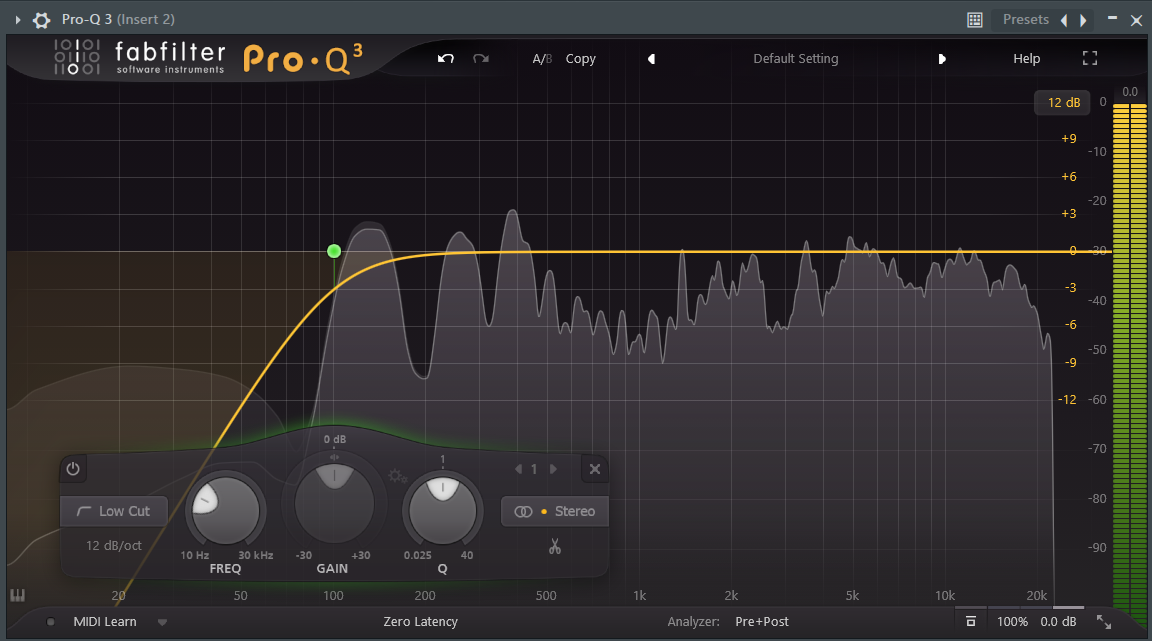The image size is (1152, 641).
Task: Open the Default Setting preset menu
Action: pyautogui.click(x=796, y=59)
